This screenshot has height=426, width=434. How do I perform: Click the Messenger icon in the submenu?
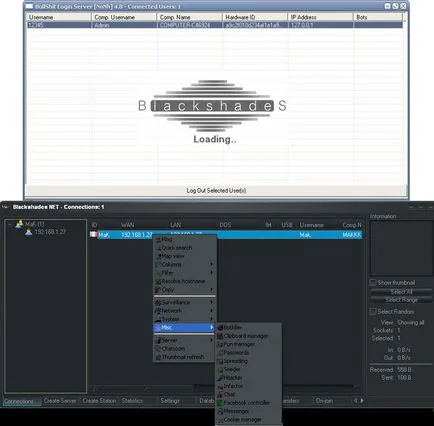[x=220, y=411]
